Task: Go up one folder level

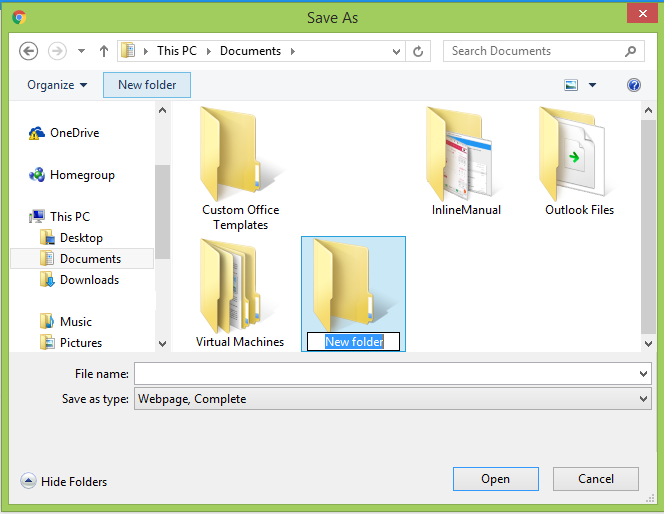Action: (104, 51)
